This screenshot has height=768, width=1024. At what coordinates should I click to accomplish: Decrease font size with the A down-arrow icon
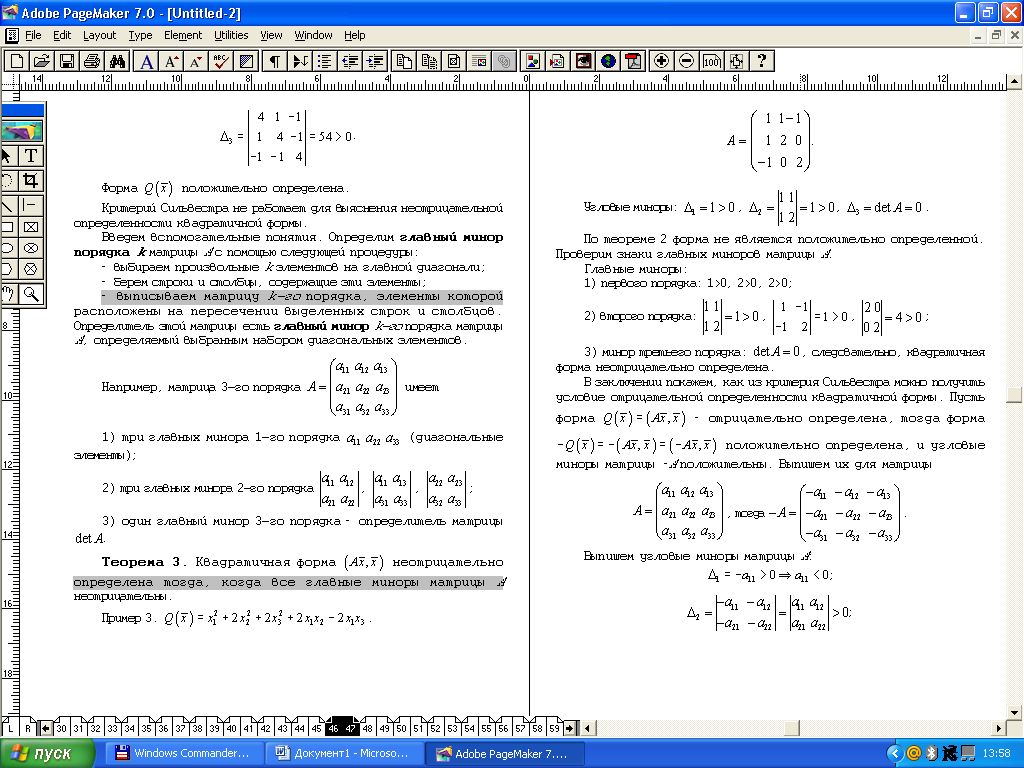195,61
